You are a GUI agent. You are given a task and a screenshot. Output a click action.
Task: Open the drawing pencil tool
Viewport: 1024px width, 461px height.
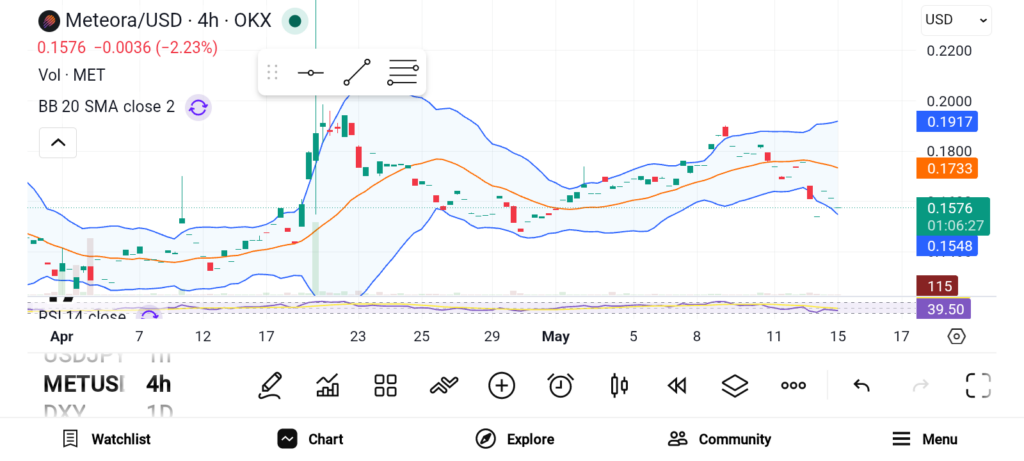[x=270, y=385]
